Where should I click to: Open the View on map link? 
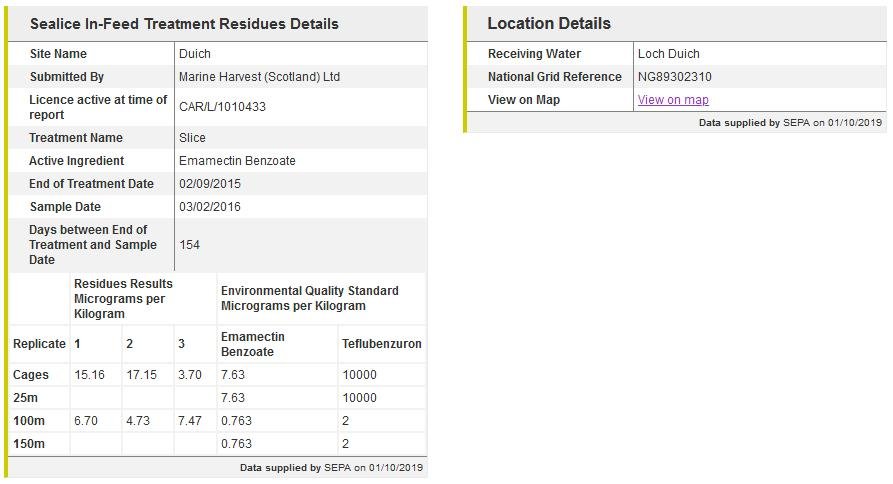(673, 100)
